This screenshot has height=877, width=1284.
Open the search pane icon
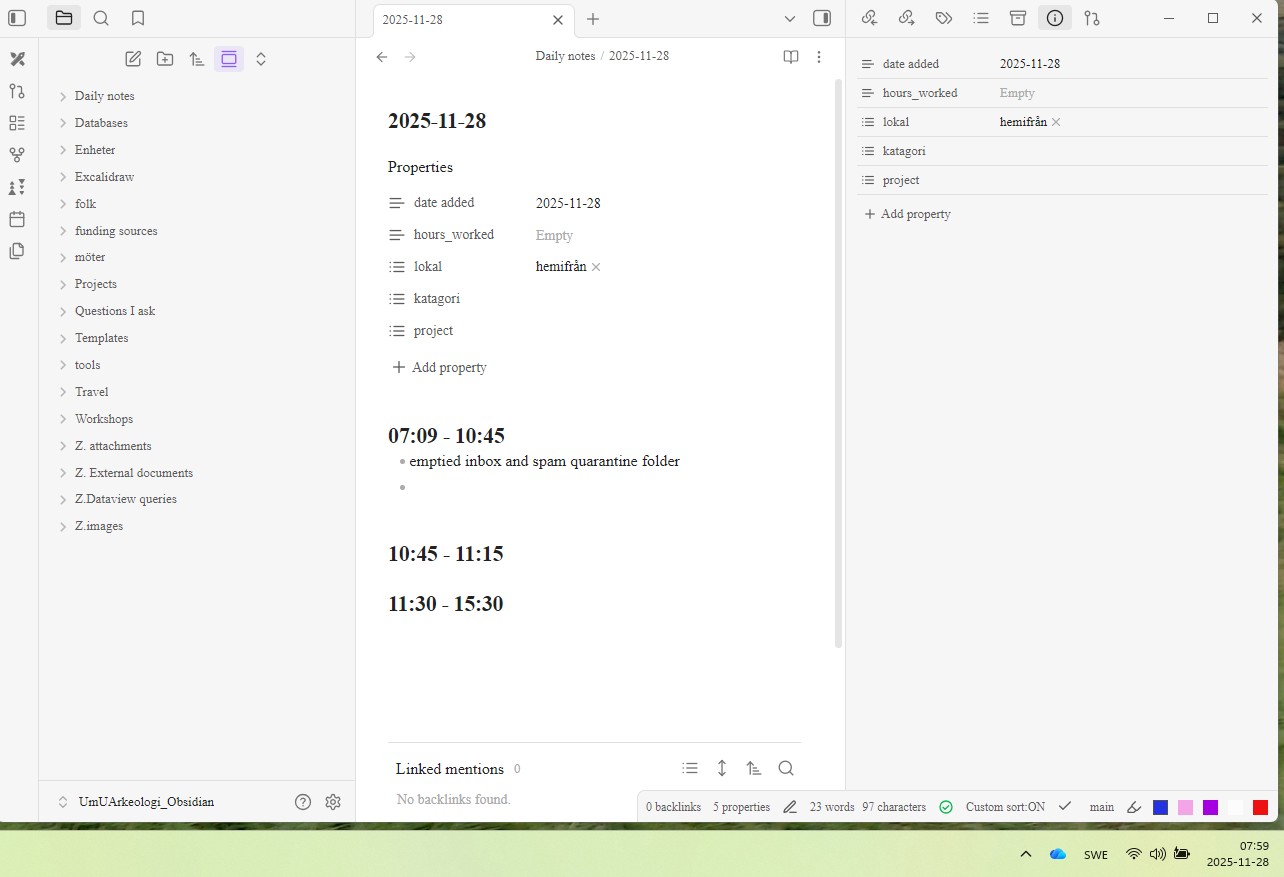pyautogui.click(x=101, y=18)
